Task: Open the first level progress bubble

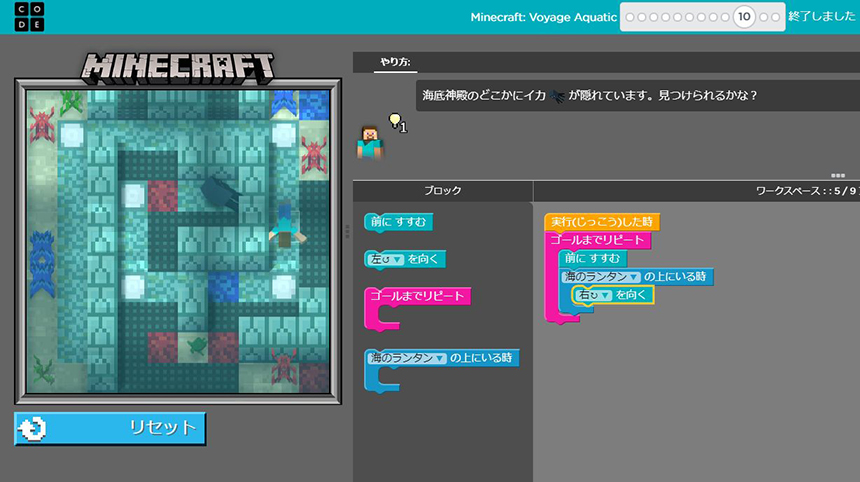Action: 630,17
